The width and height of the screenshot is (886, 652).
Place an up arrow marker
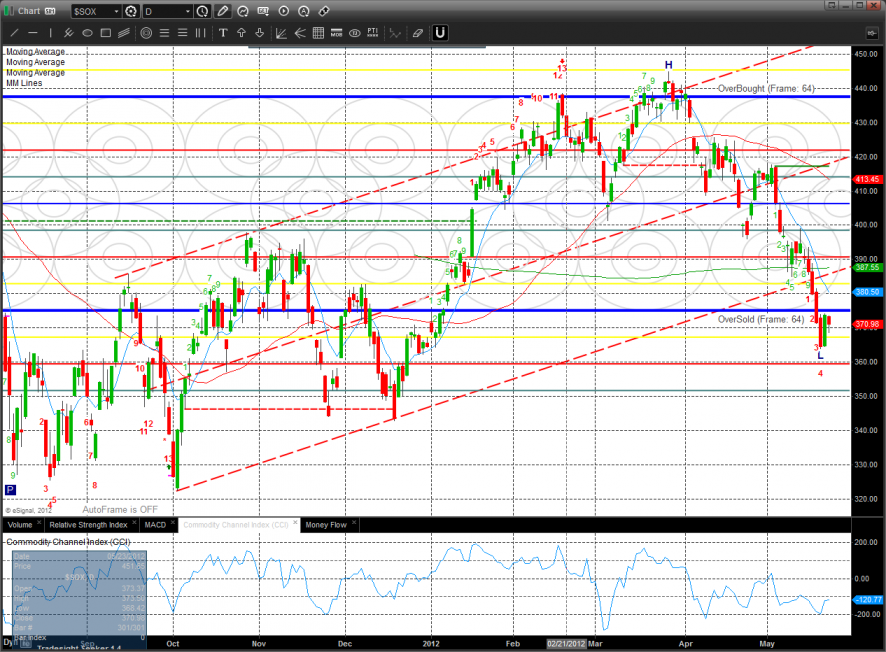[x=241, y=33]
